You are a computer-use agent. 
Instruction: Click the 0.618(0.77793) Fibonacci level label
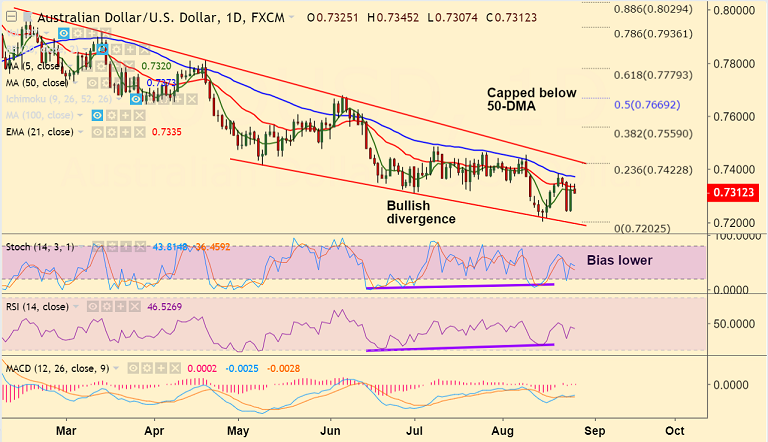(x=653, y=75)
